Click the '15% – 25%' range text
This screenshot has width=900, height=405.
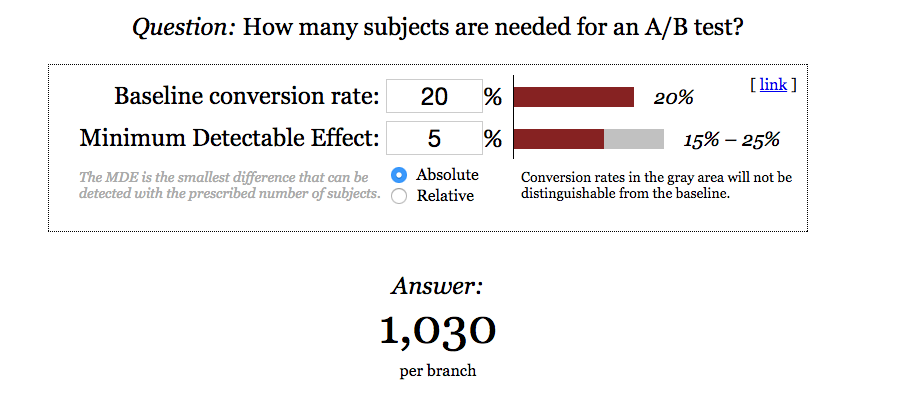[x=730, y=140]
